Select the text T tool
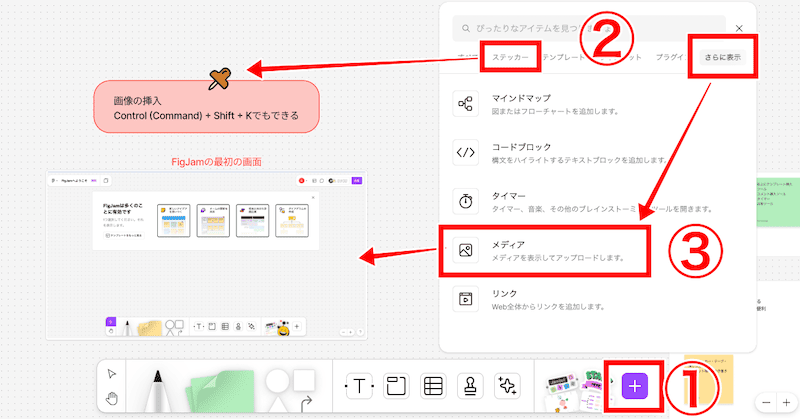Image resolution: width=800 pixels, height=419 pixels. click(358, 386)
